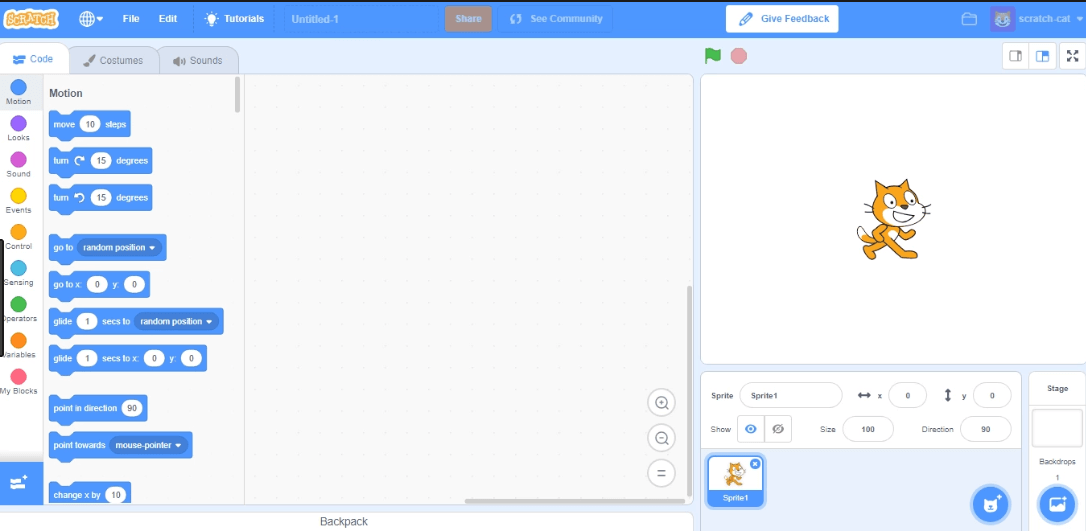
Task: Click the project title field Untitled-1
Action: tap(362, 19)
